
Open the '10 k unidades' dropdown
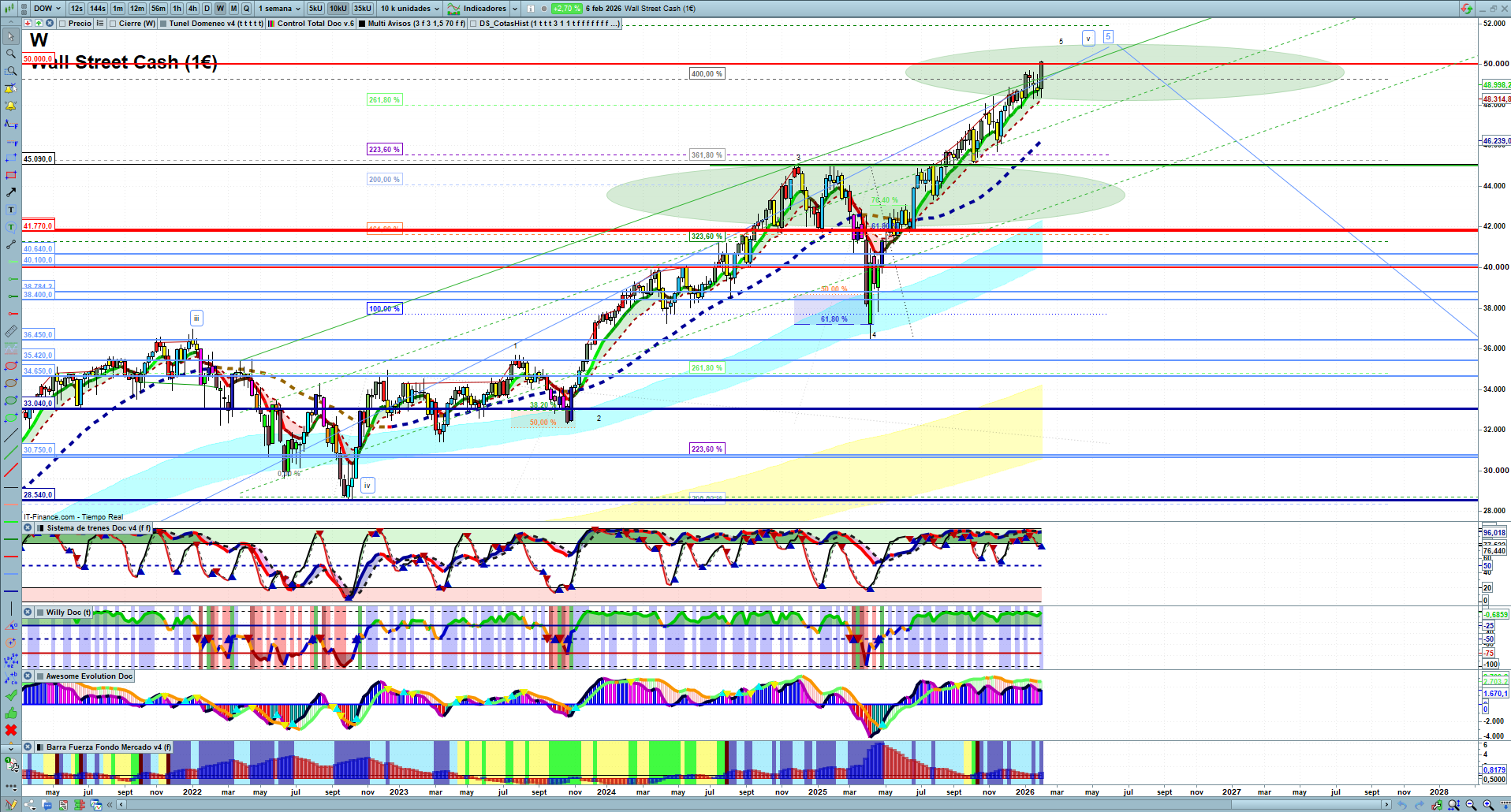[x=410, y=9]
